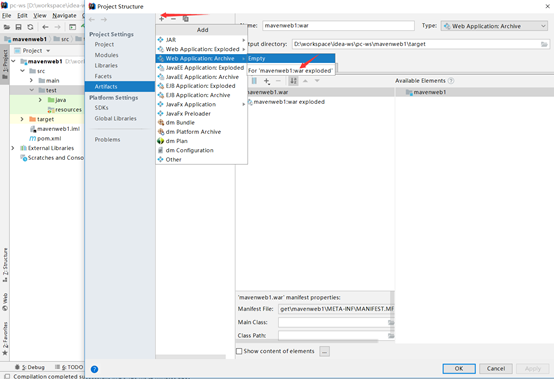Collapse the mavenweb1 project root node
This screenshot has width=554, height=379.
pos(14,61)
